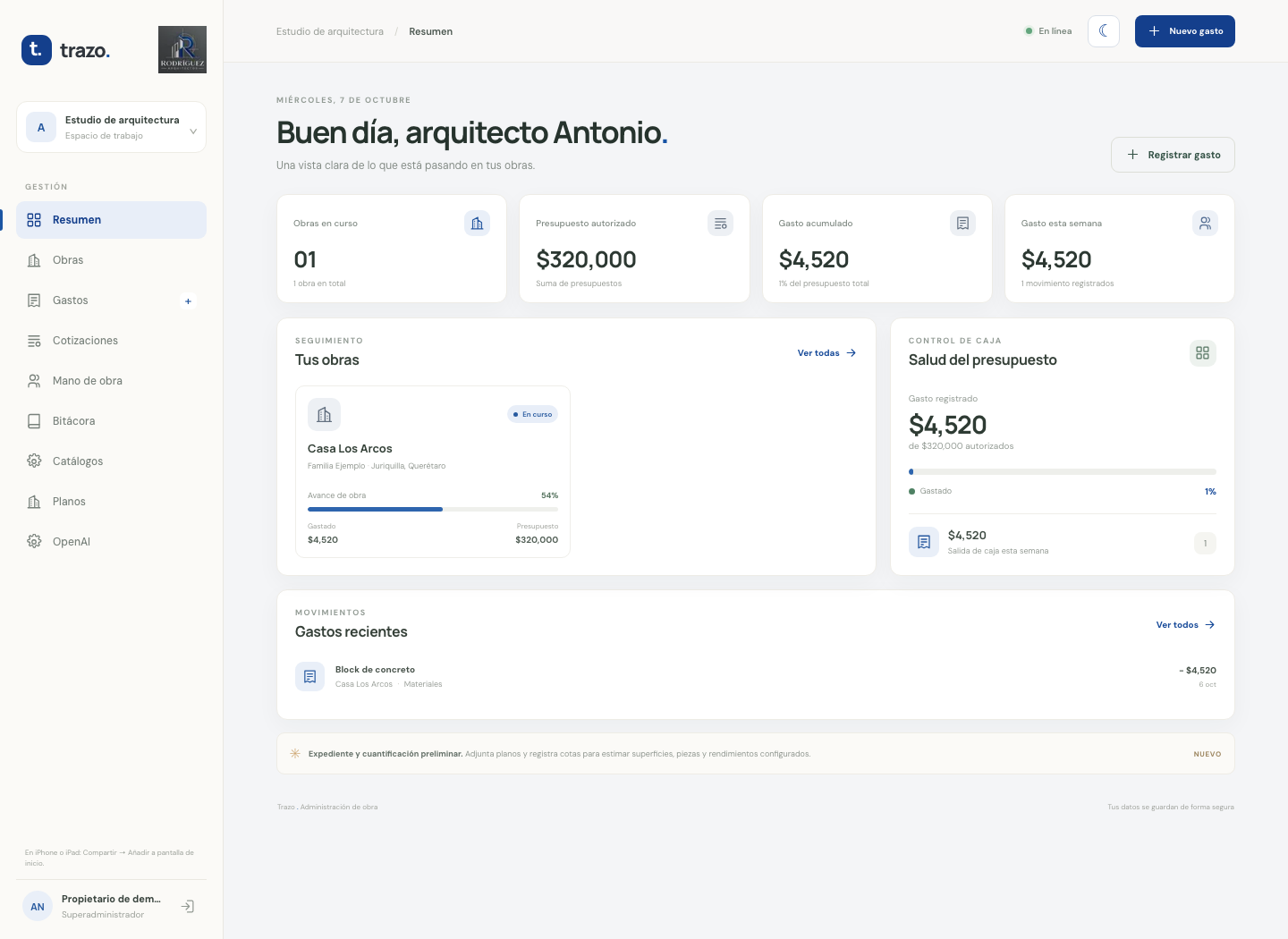Toggle dark mode with the moon icon

pos(1104,31)
